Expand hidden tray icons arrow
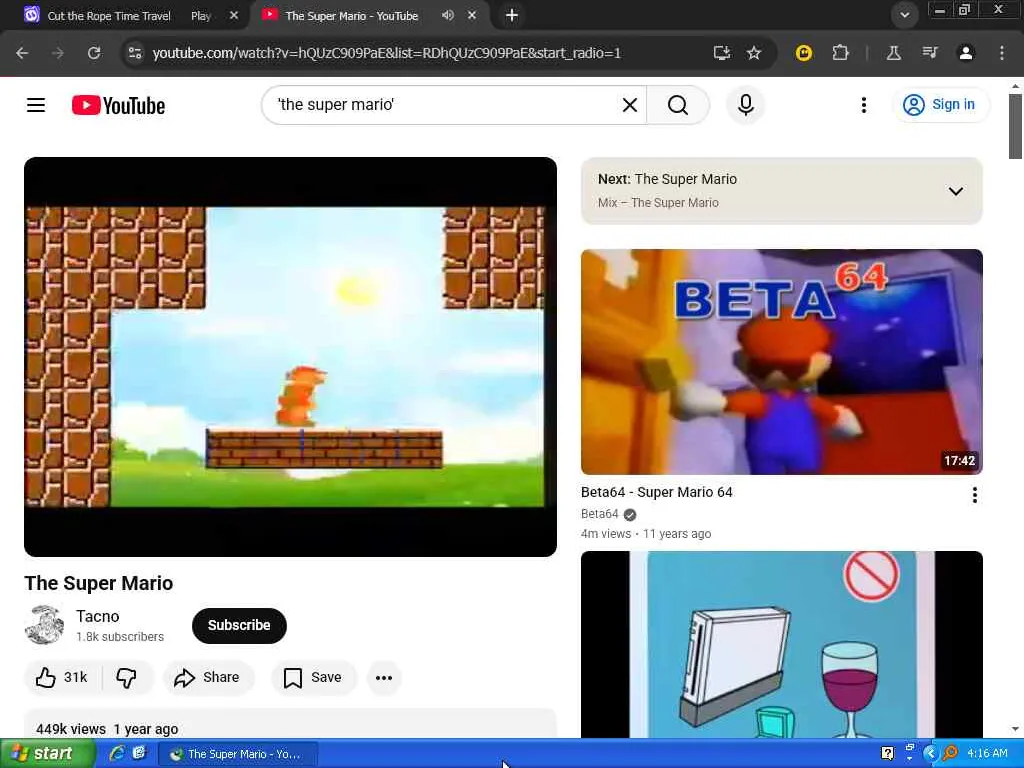 930,754
